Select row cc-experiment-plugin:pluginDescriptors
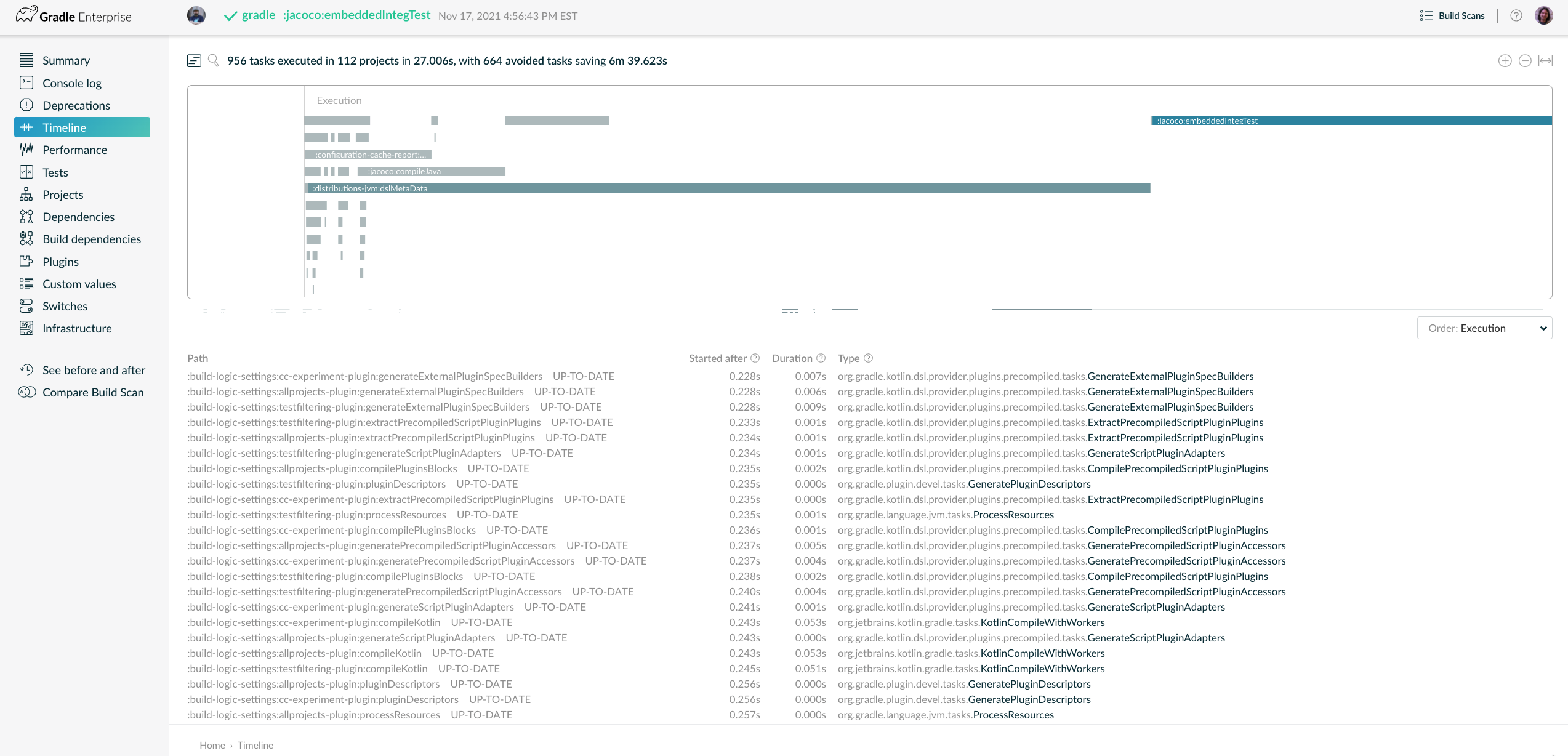The height and width of the screenshot is (756, 1568). tap(868, 699)
